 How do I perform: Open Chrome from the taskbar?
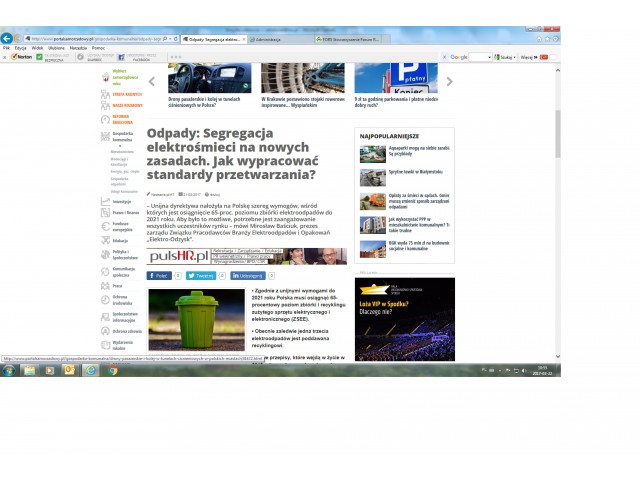[113, 370]
